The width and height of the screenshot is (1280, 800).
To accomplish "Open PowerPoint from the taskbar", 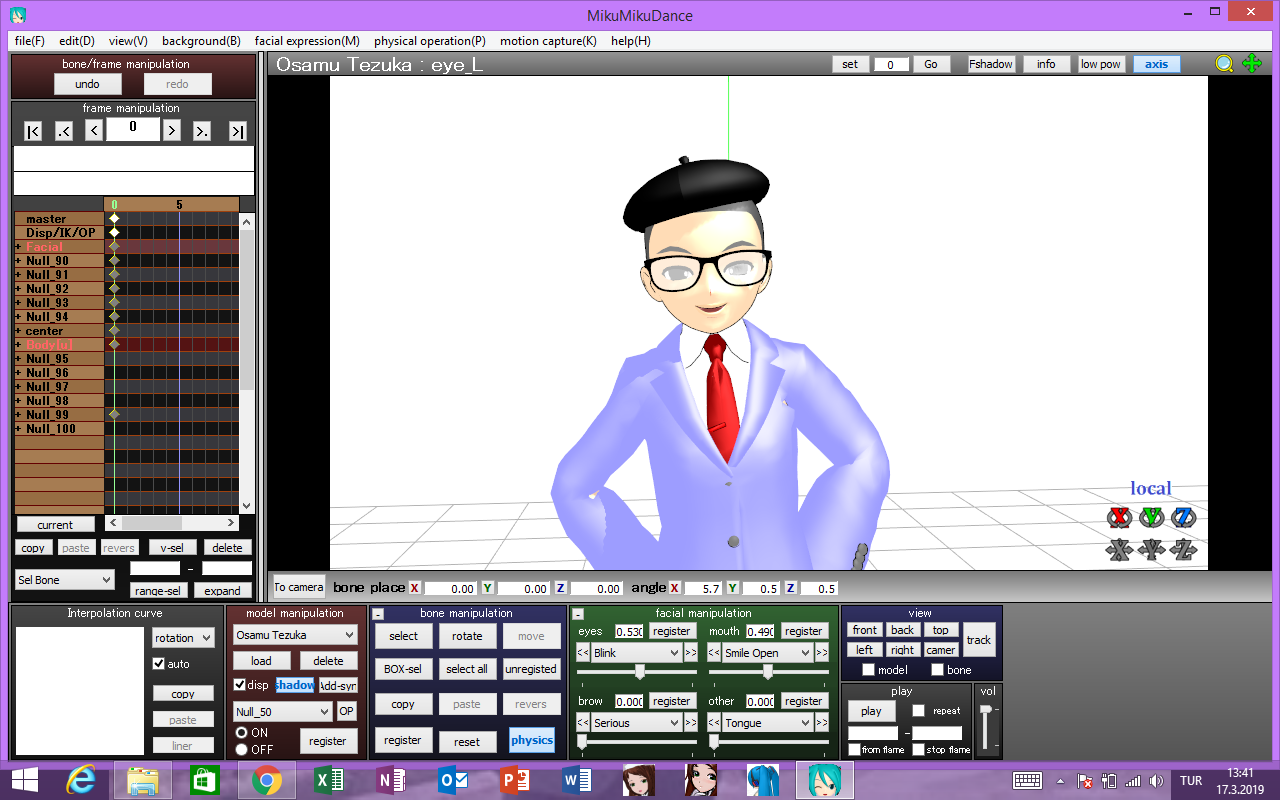I will (x=513, y=780).
